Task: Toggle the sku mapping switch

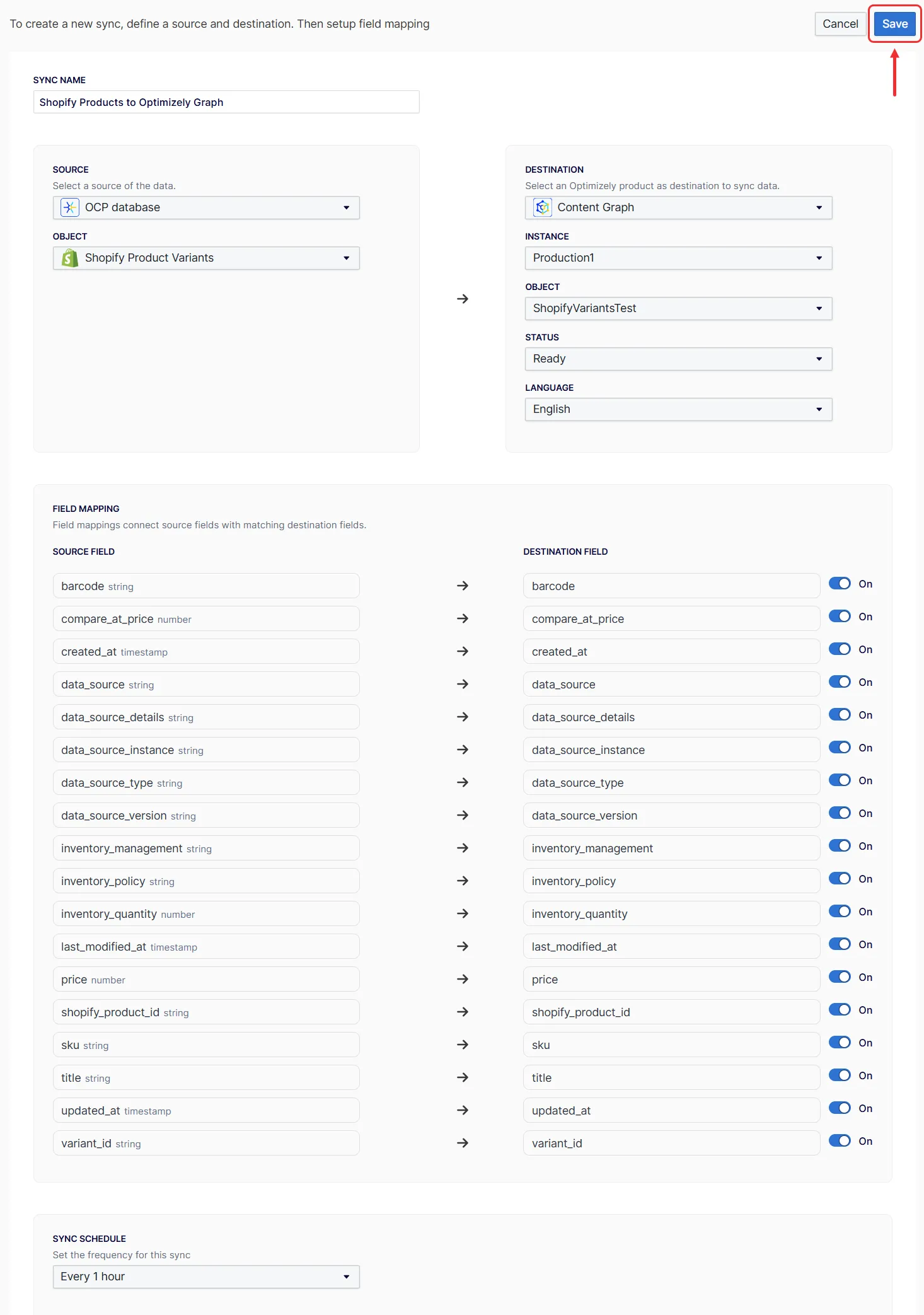Action: [840, 1043]
